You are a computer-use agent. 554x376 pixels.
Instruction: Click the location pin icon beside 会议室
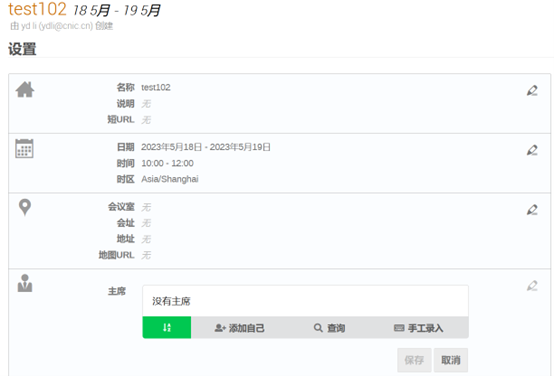coord(25,207)
